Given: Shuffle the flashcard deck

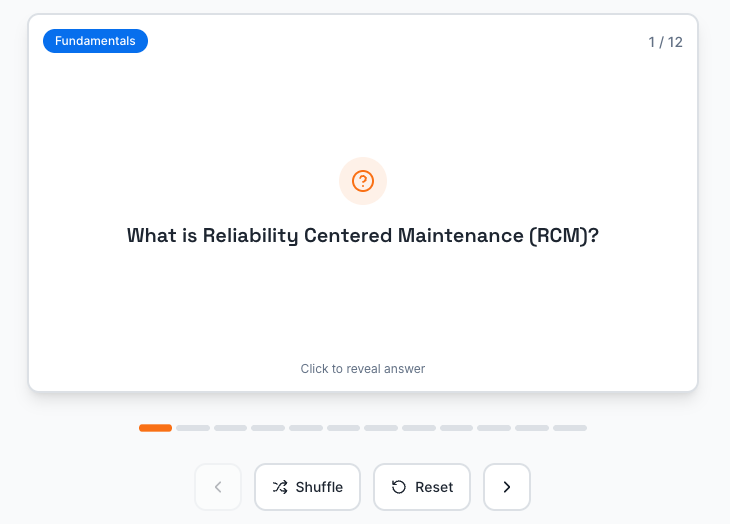Looking at the screenshot, I should point(307,487).
